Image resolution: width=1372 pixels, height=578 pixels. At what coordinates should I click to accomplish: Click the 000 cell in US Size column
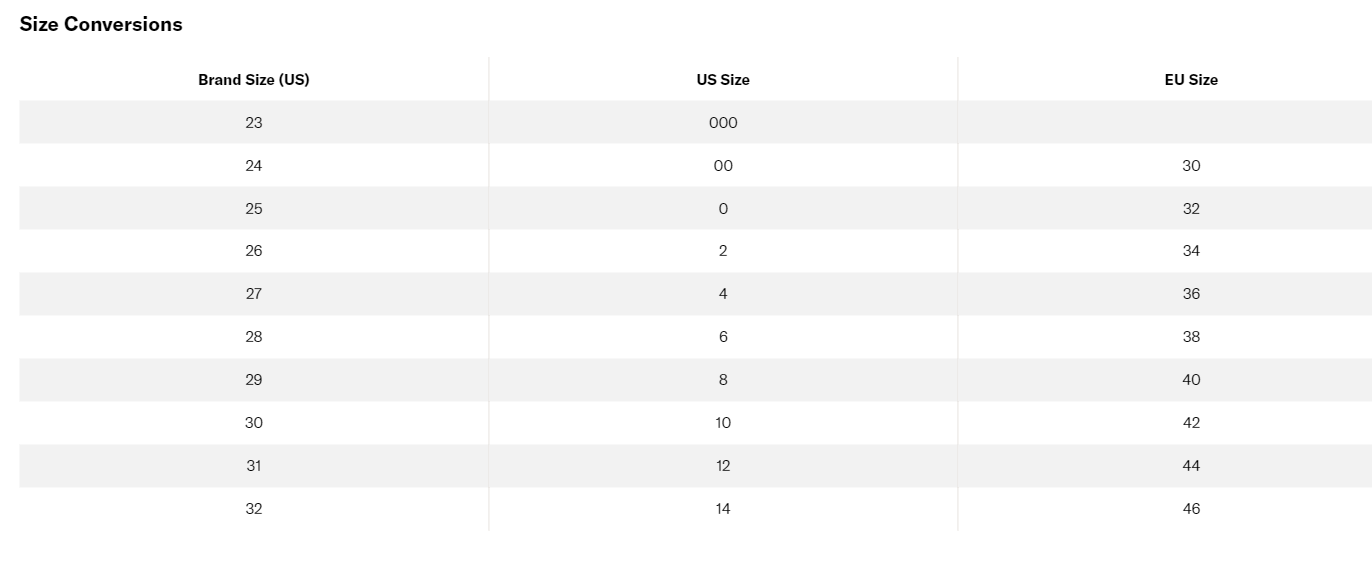[723, 123]
